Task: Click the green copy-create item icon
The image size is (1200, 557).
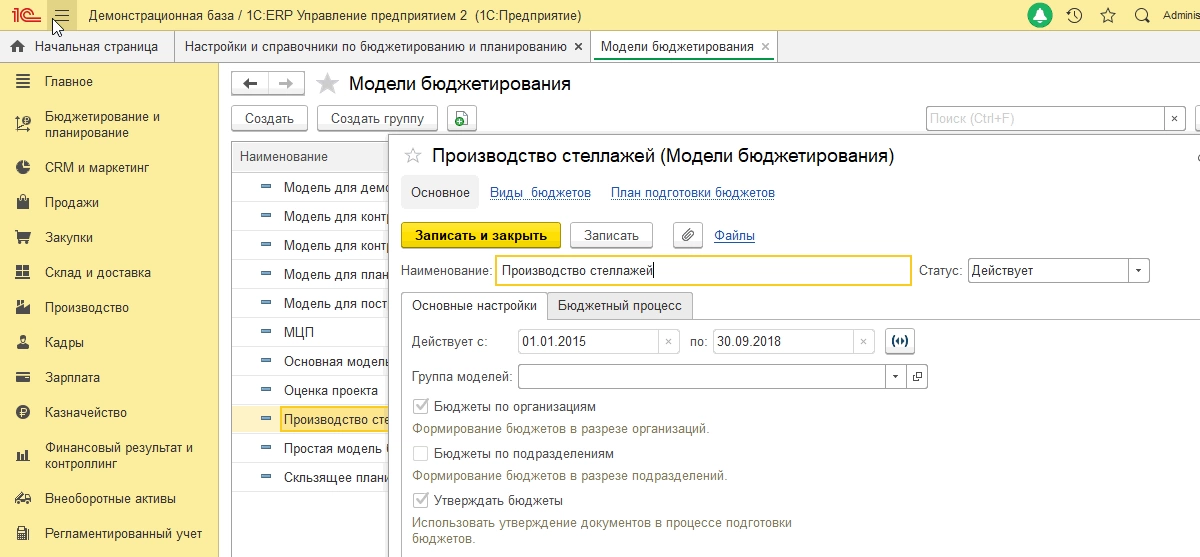Action: tap(461, 118)
